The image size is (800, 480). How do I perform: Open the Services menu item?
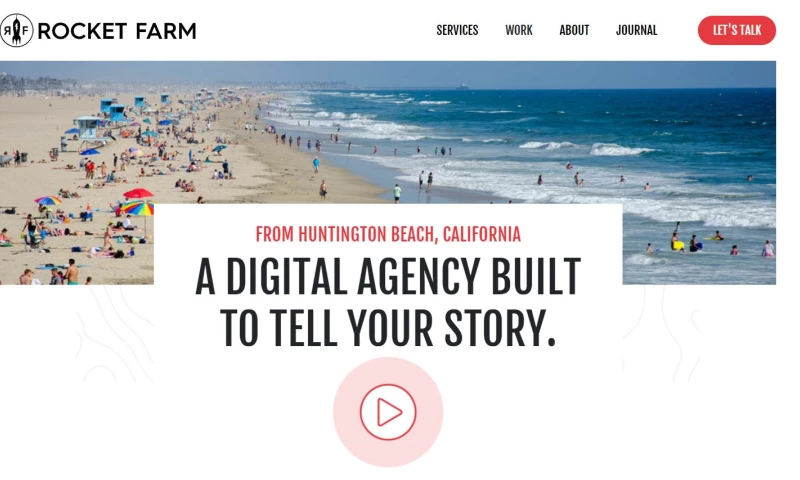coord(457,30)
